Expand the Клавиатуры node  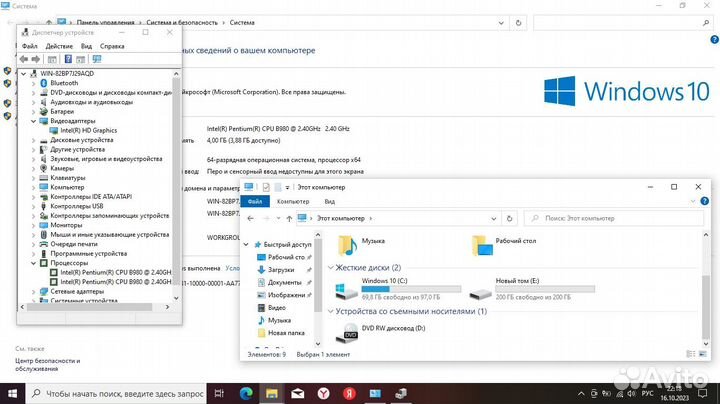pos(34,178)
